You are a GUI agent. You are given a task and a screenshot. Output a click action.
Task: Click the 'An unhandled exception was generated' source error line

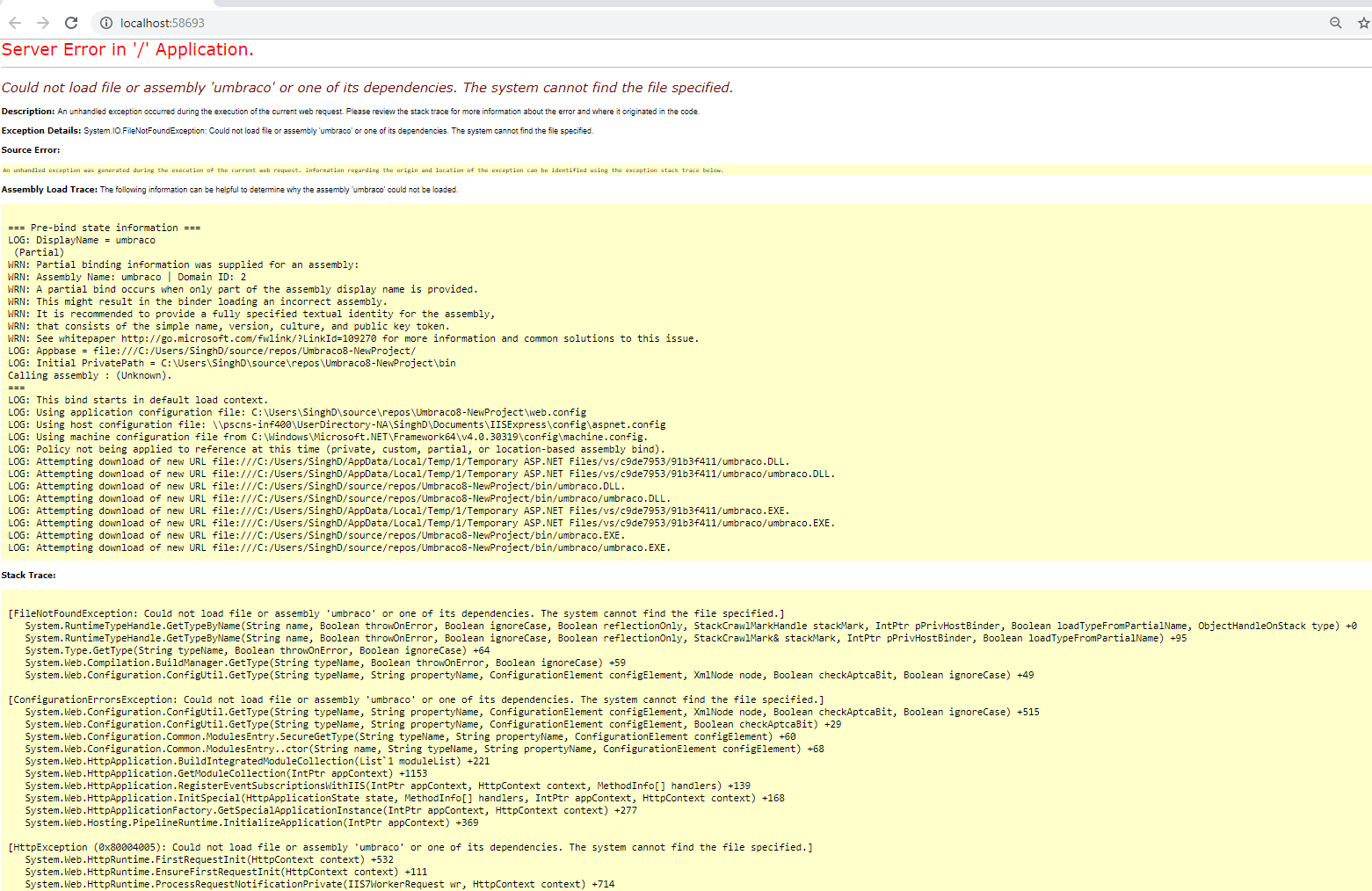(x=363, y=170)
